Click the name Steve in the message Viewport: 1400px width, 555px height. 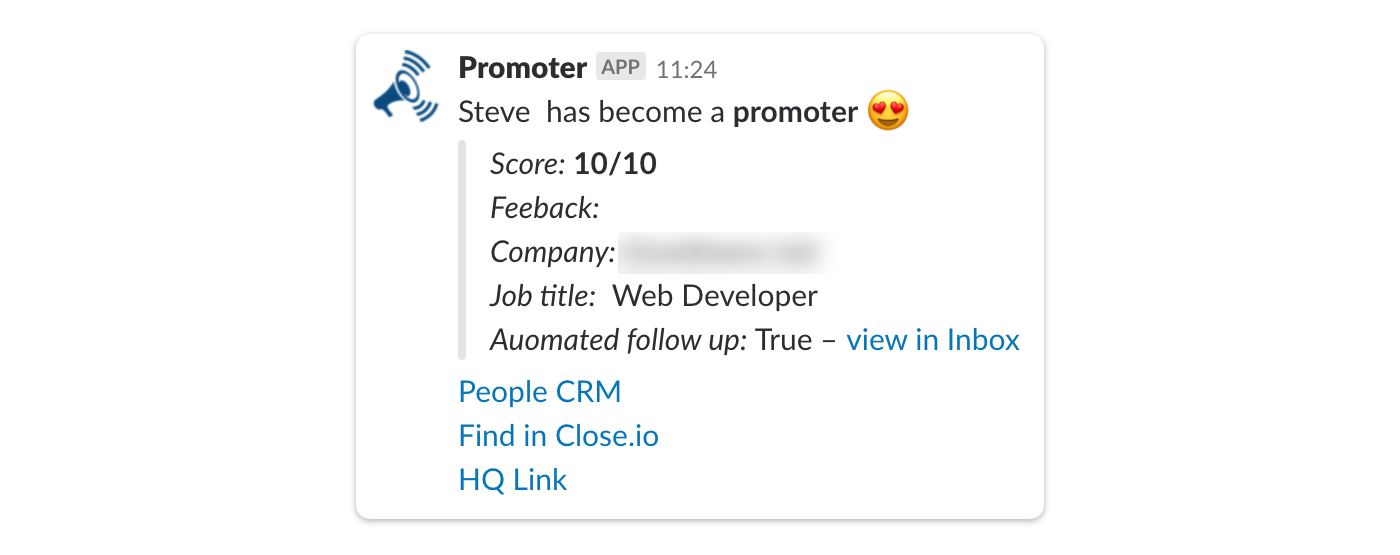(x=494, y=112)
